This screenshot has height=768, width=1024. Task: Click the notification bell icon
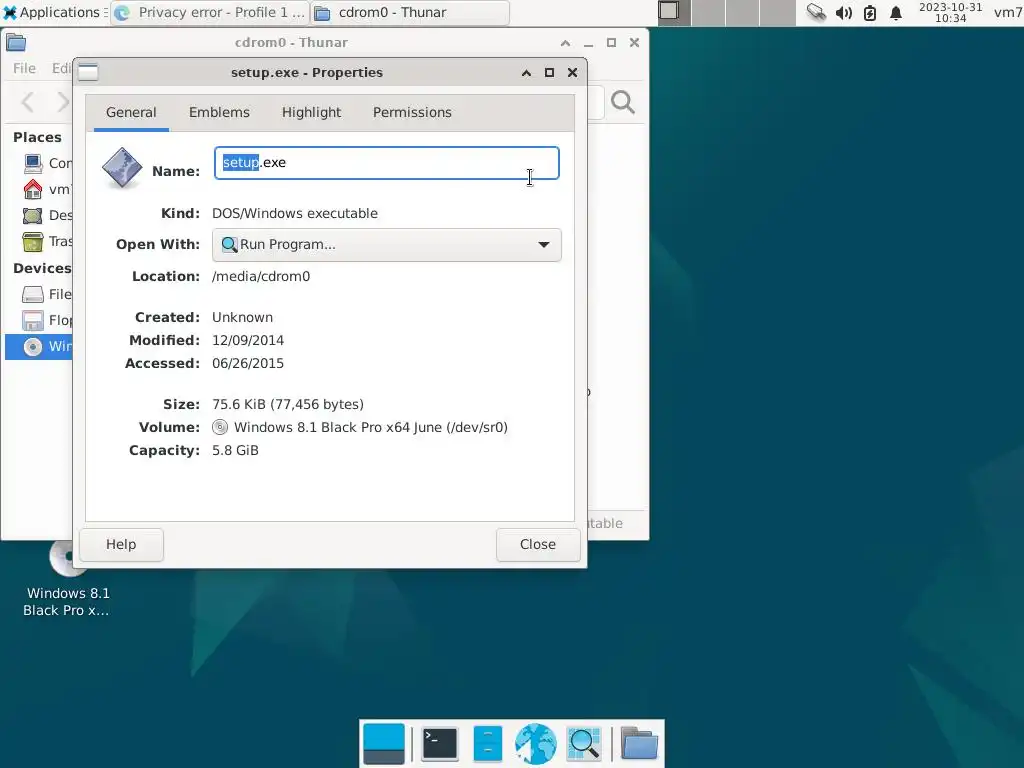pyautogui.click(x=896, y=13)
